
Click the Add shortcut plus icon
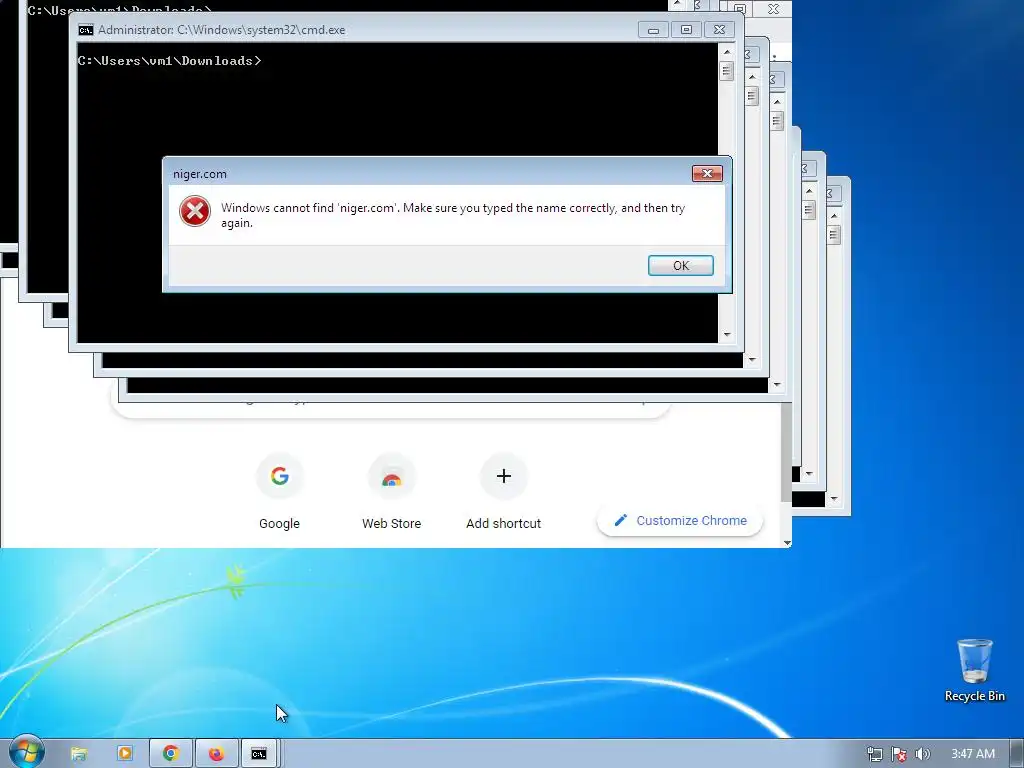[x=504, y=476]
